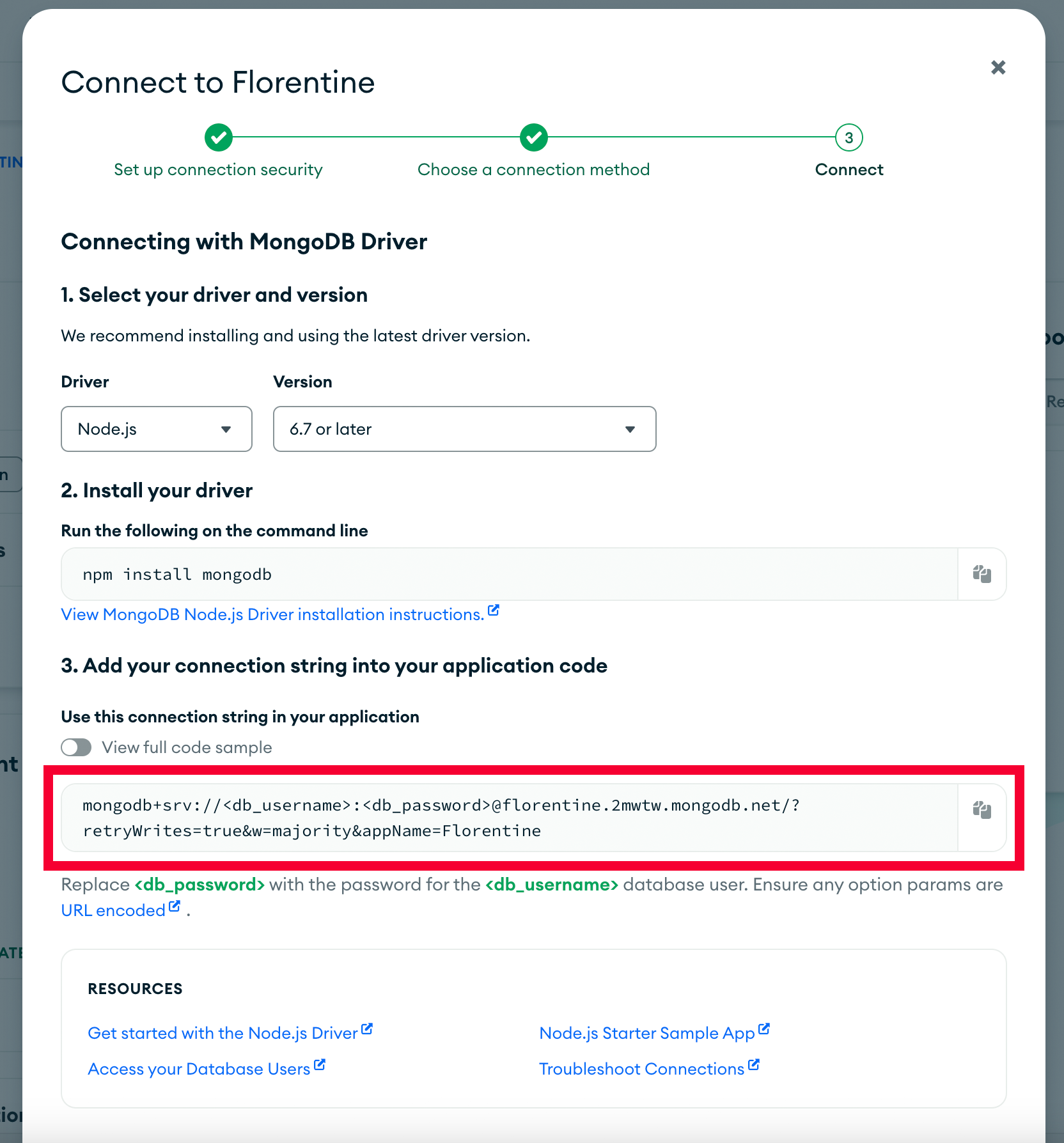1064x1143 pixels.
Task: Open Node.js Starter Sample App link
Action: [647, 1033]
